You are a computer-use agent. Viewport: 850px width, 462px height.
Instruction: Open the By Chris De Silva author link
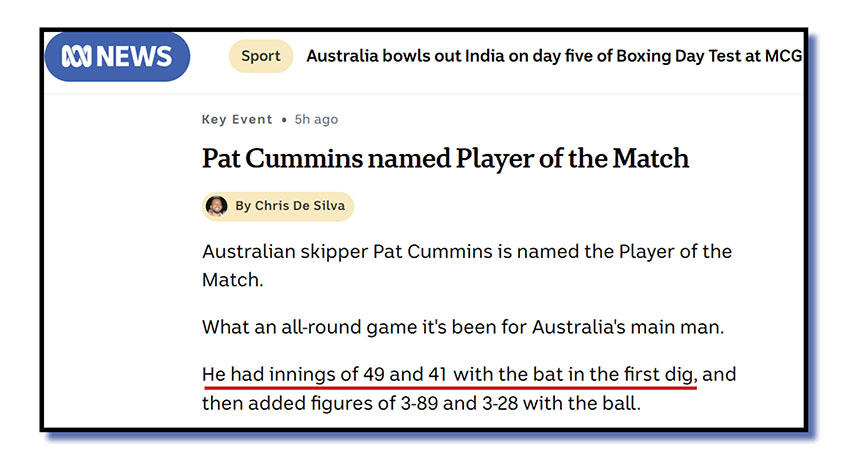(289, 206)
